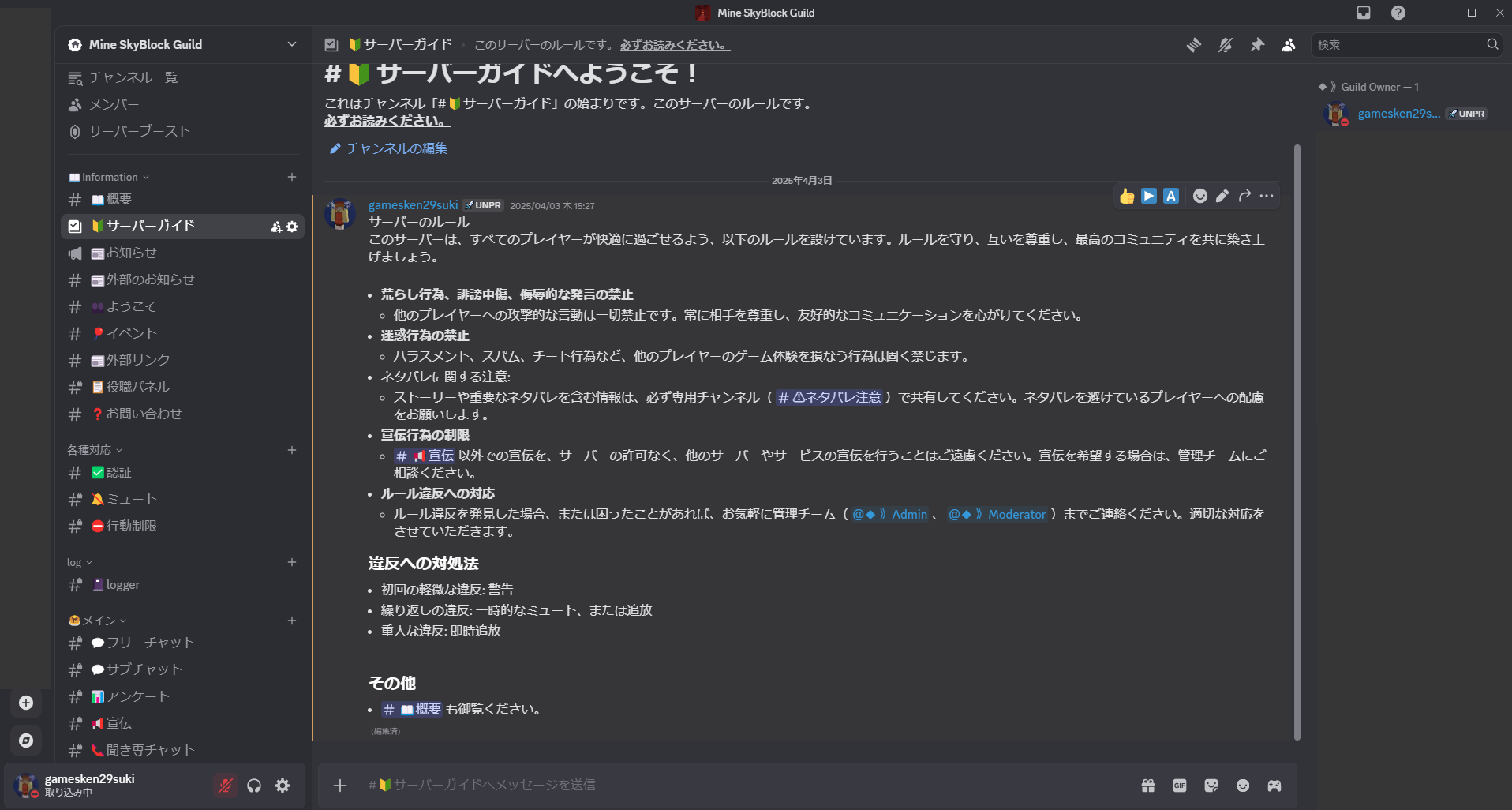This screenshot has width=1512, height=810.
Task: Expand Mine SkyBlock Guild server dropdown
Action: click(292, 44)
